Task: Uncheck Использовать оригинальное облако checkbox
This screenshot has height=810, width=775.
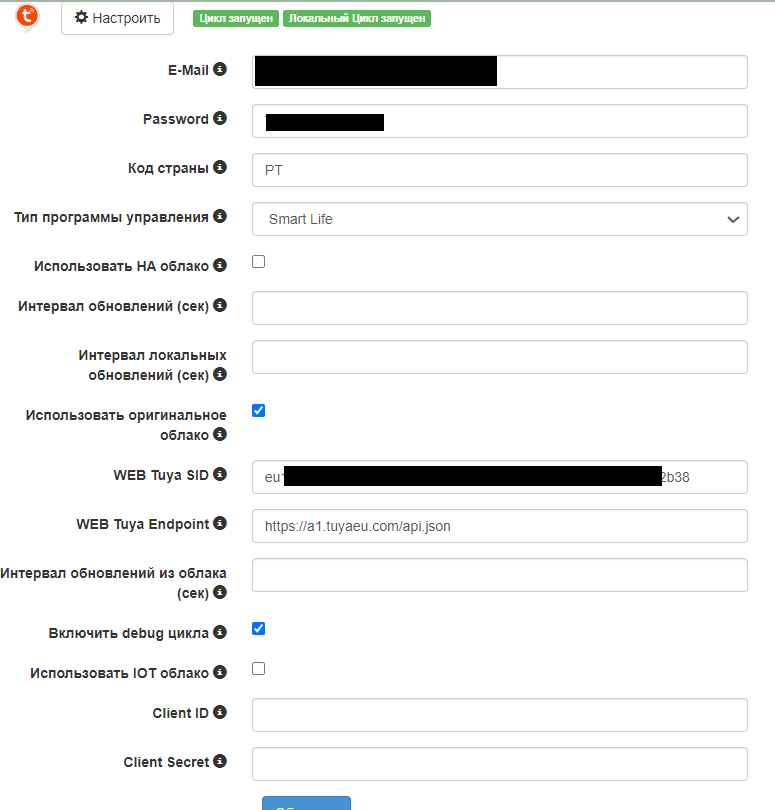Action: coord(258,410)
